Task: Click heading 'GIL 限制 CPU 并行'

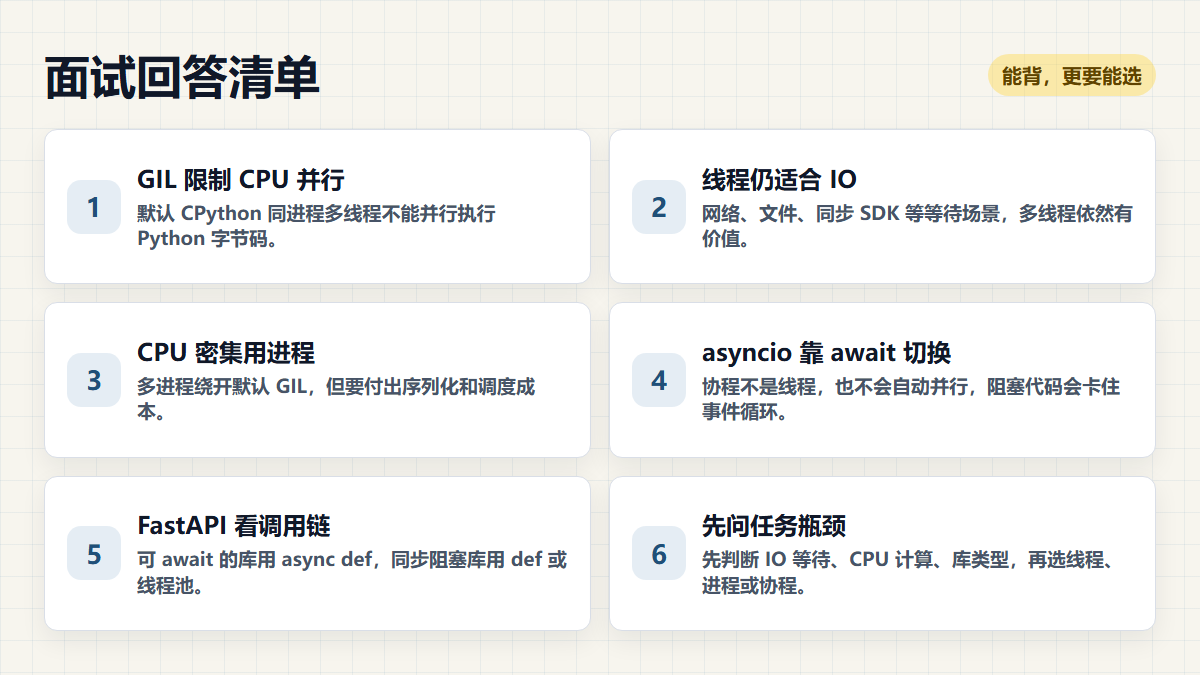Action: (241, 180)
